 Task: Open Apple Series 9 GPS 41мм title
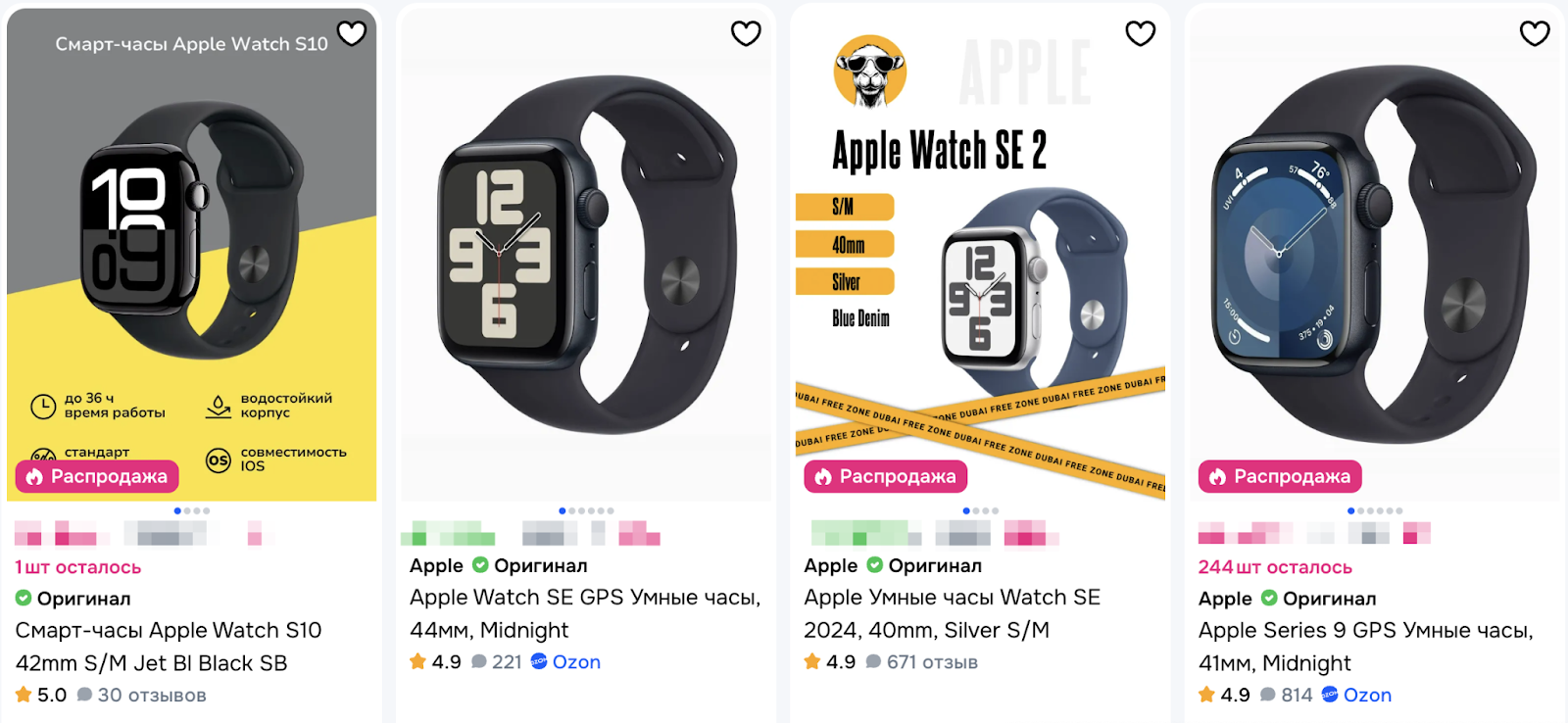click(1365, 647)
